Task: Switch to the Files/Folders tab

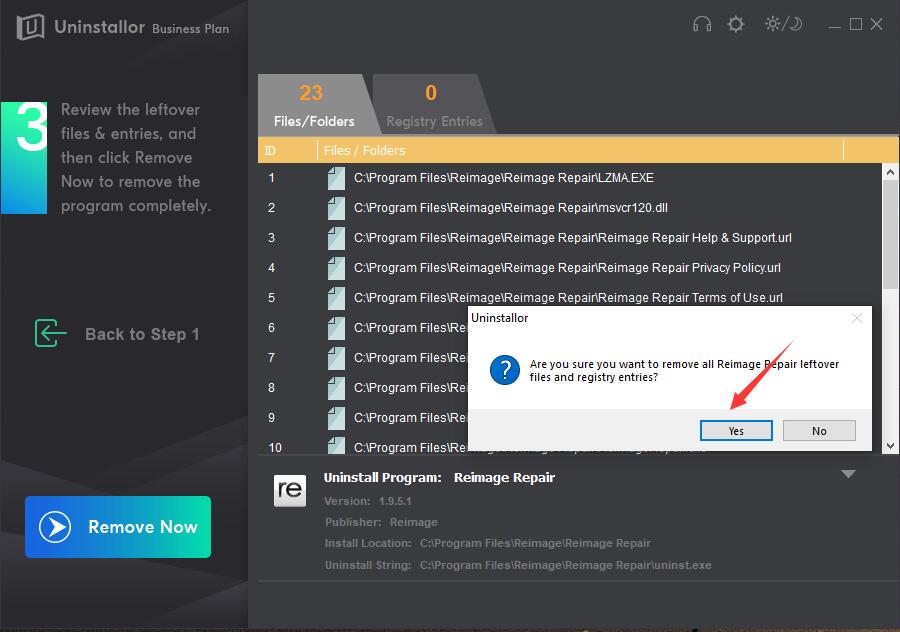Action: (x=314, y=104)
